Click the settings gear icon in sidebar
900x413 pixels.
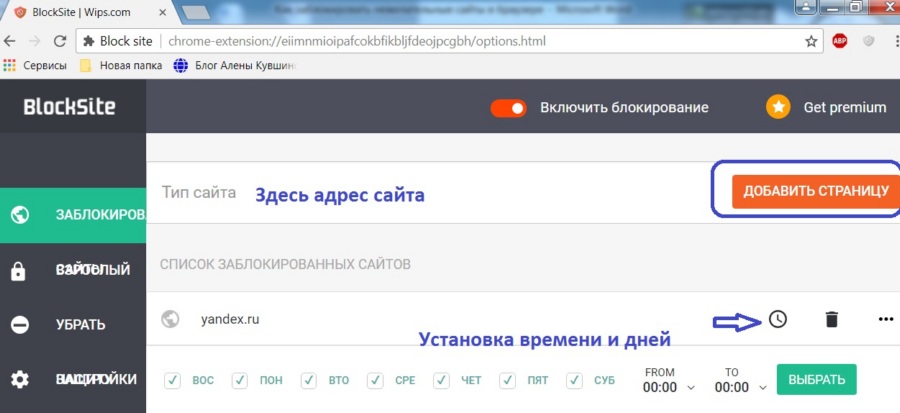20,379
